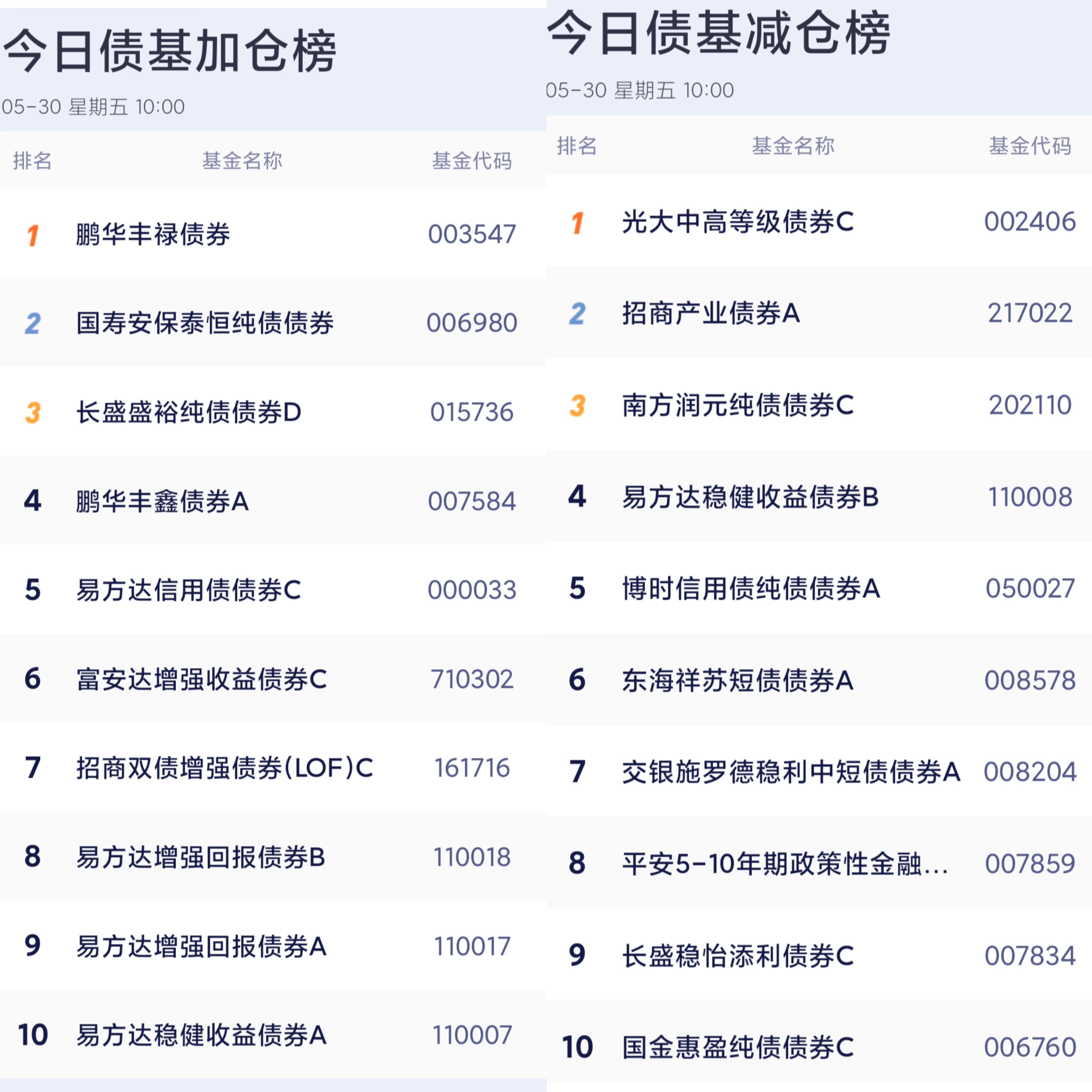Select 博时信用债纯债债券A row

coord(819,588)
